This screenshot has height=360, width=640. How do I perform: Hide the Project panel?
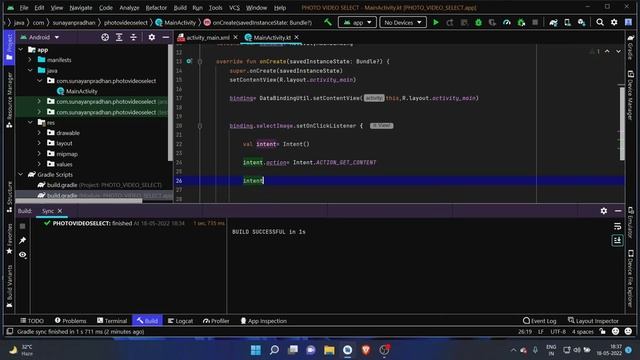click(x=166, y=37)
